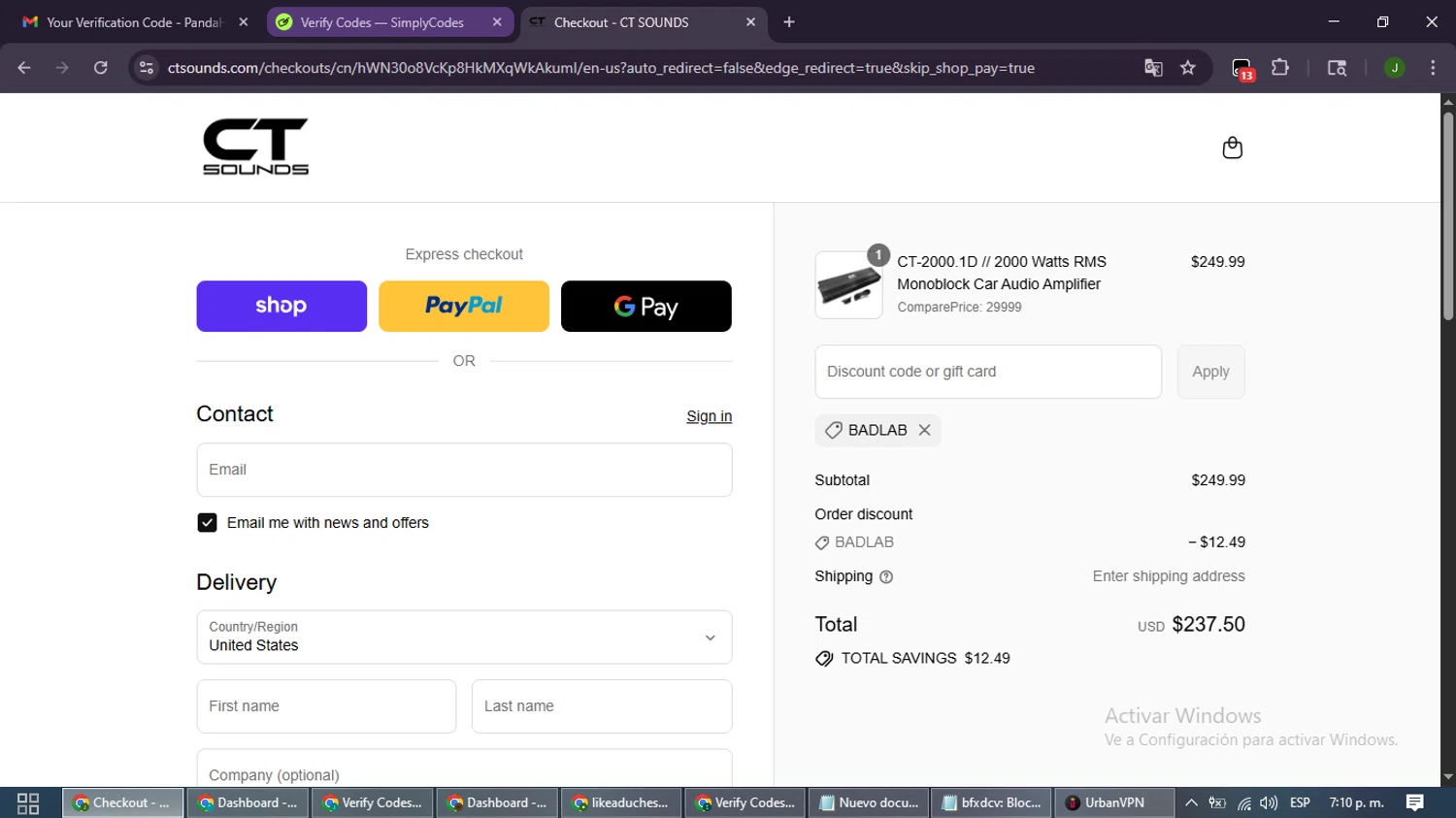Click the total amount $237.50
The width and height of the screenshot is (1456, 818).
click(1208, 624)
